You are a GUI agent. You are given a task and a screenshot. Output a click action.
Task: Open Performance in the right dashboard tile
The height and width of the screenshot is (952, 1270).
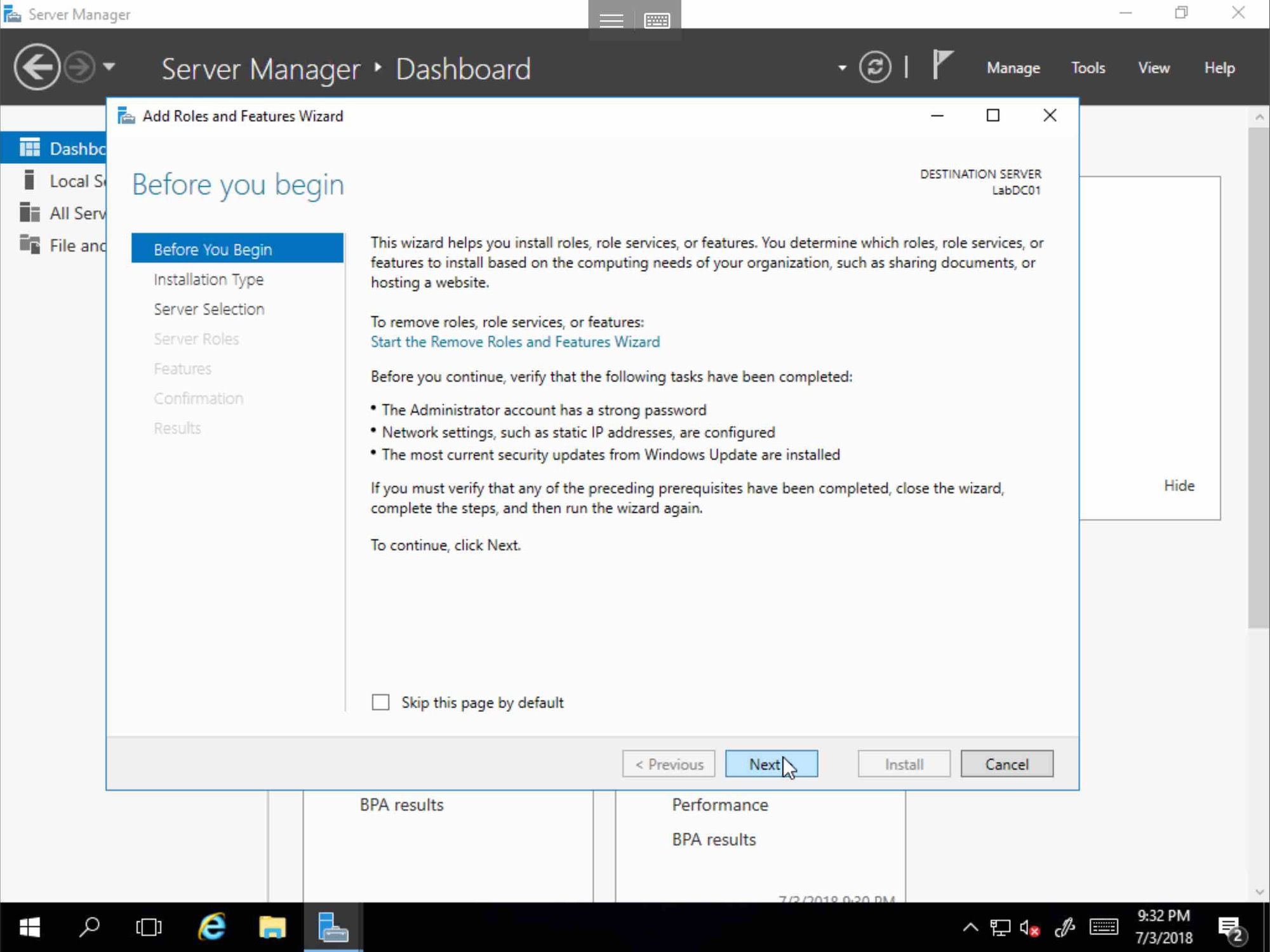coord(720,805)
